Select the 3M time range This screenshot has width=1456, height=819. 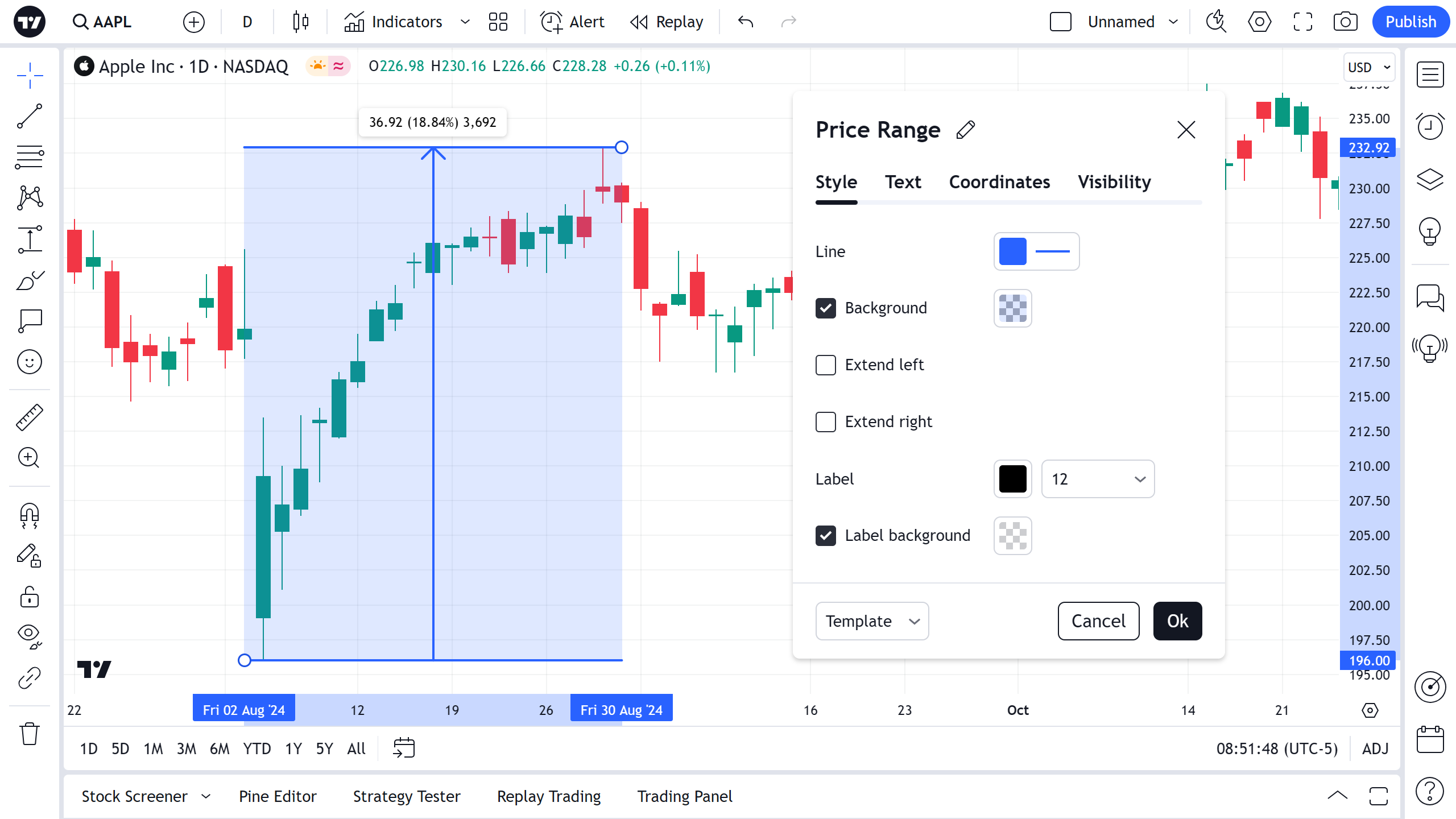click(186, 748)
